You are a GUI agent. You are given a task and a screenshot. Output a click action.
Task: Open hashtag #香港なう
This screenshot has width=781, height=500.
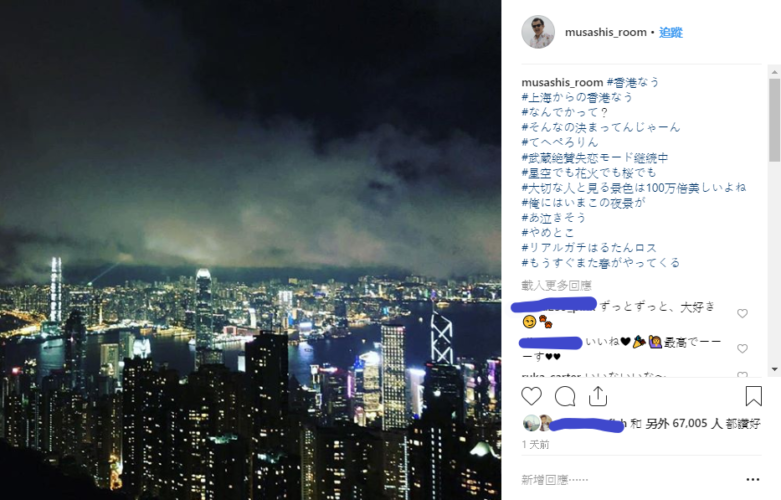pos(633,82)
